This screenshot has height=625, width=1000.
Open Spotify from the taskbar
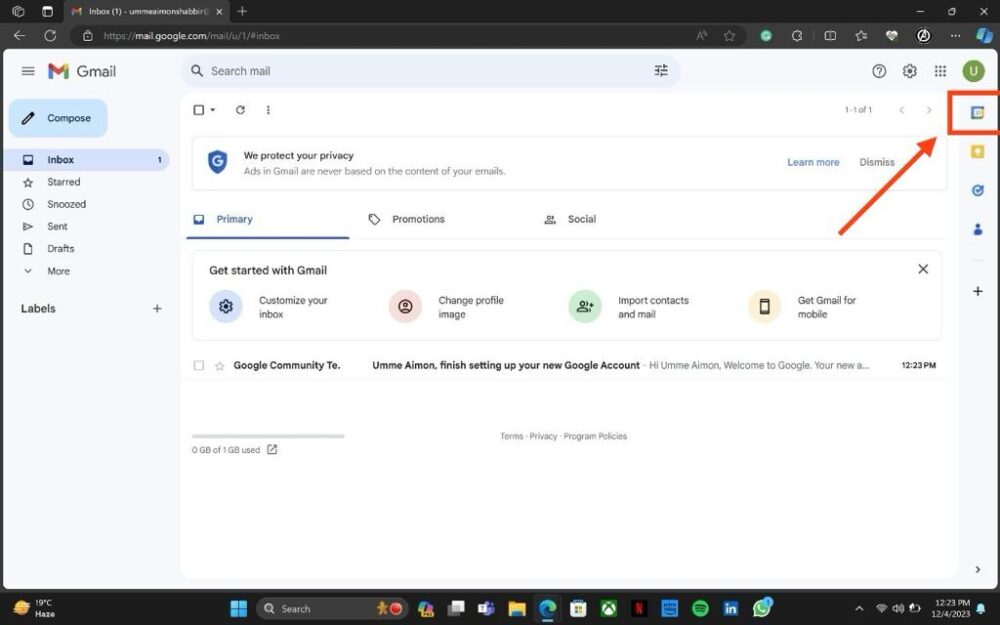[700, 608]
